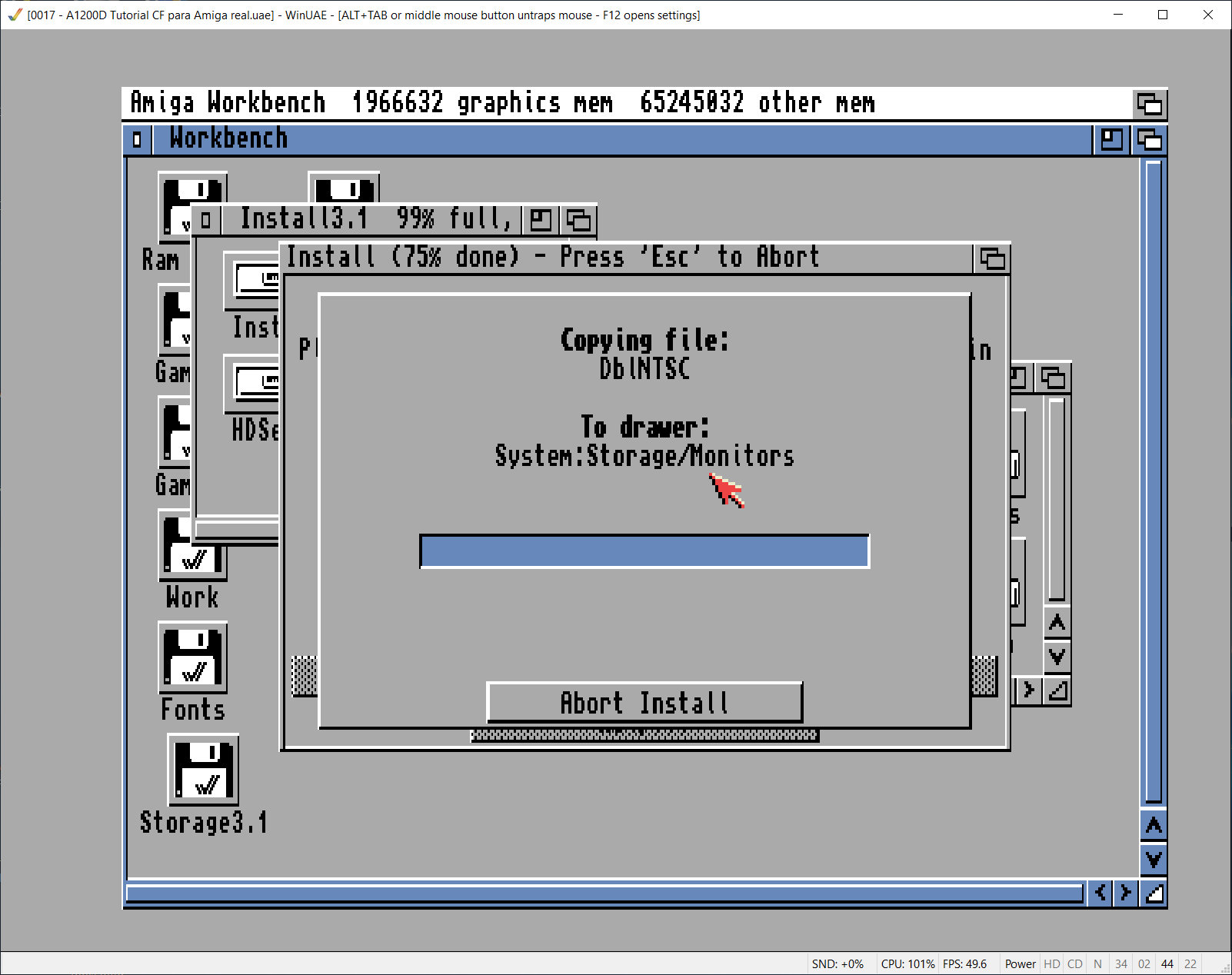The image size is (1232, 975).
Task: Click the Install 75% done title bar
Action: (x=628, y=258)
